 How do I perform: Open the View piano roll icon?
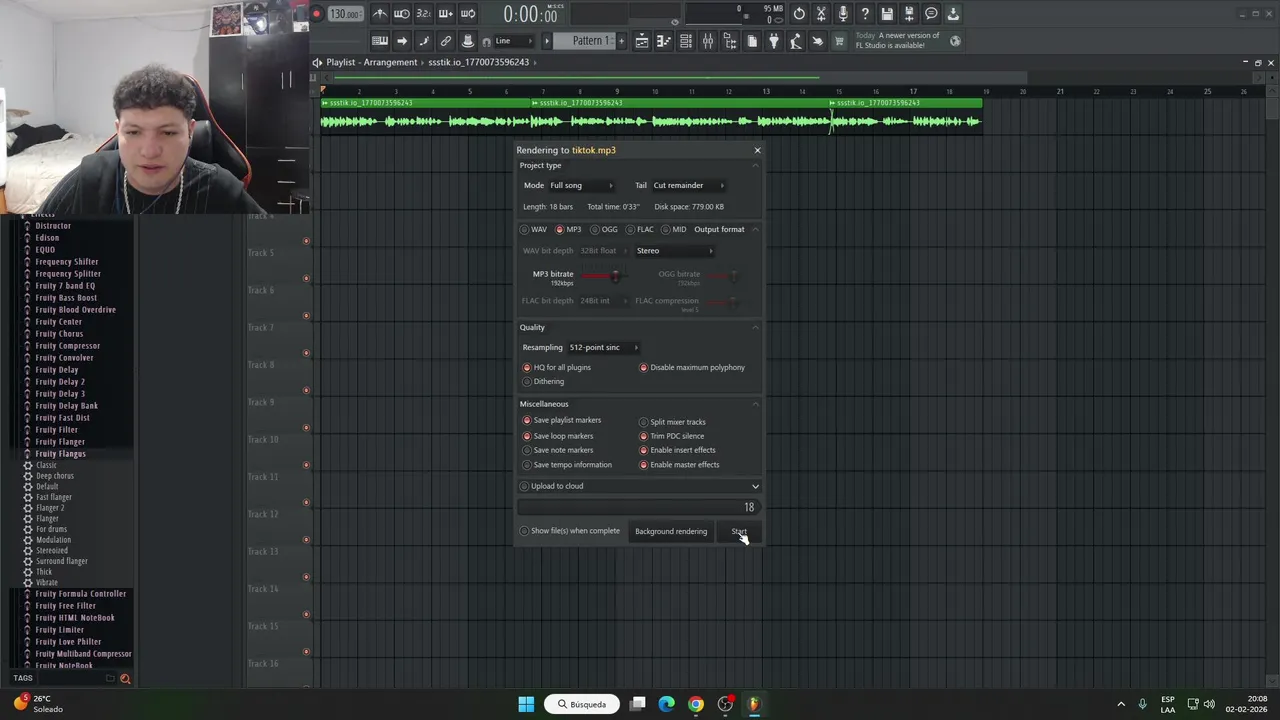click(664, 41)
